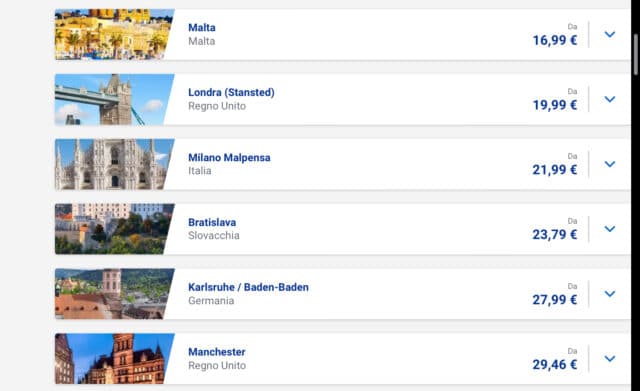Viewport: 640px width, 391px height.
Task: Click the vertical page scrollbar thumb
Action: coord(636,54)
